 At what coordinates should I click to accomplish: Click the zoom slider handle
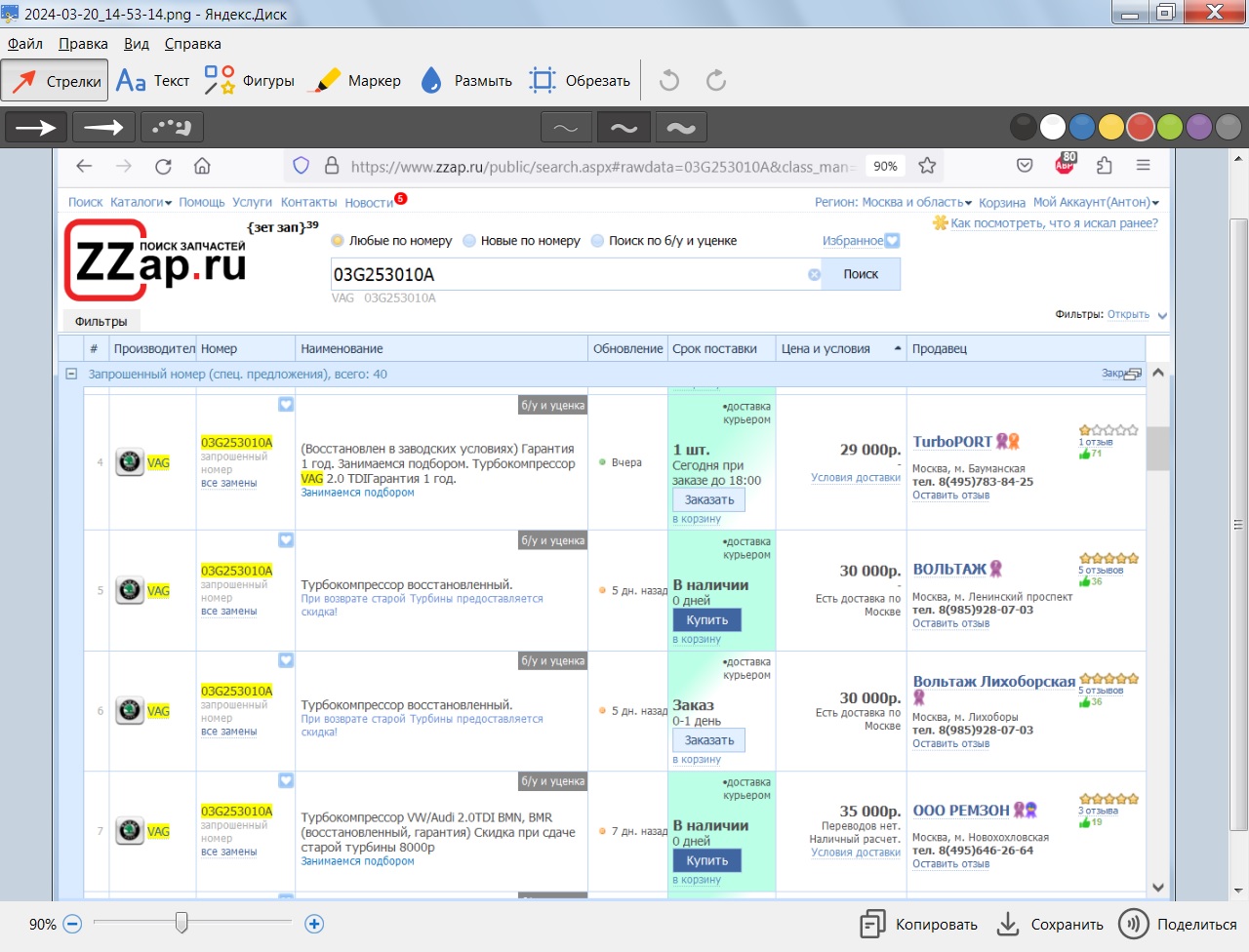[181, 922]
